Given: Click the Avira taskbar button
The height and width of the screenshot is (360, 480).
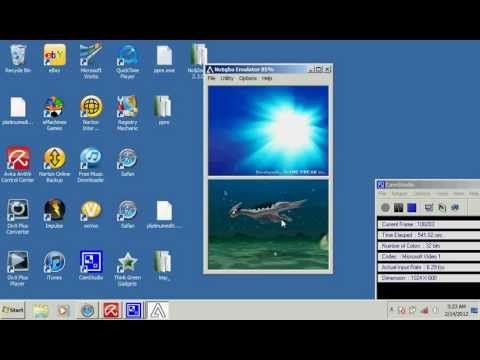Looking at the screenshot, I should (x=111, y=311).
